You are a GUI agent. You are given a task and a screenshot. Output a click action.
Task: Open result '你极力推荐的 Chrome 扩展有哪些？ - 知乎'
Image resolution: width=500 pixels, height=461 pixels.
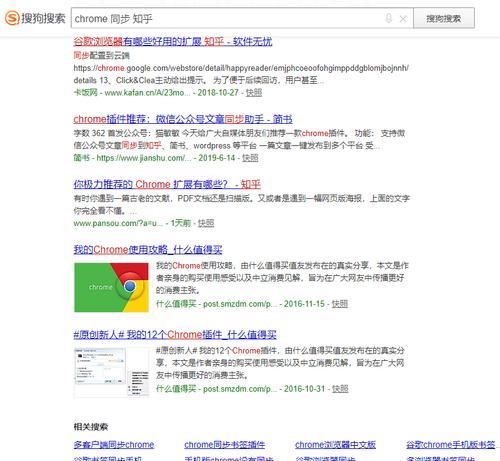(x=167, y=184)
